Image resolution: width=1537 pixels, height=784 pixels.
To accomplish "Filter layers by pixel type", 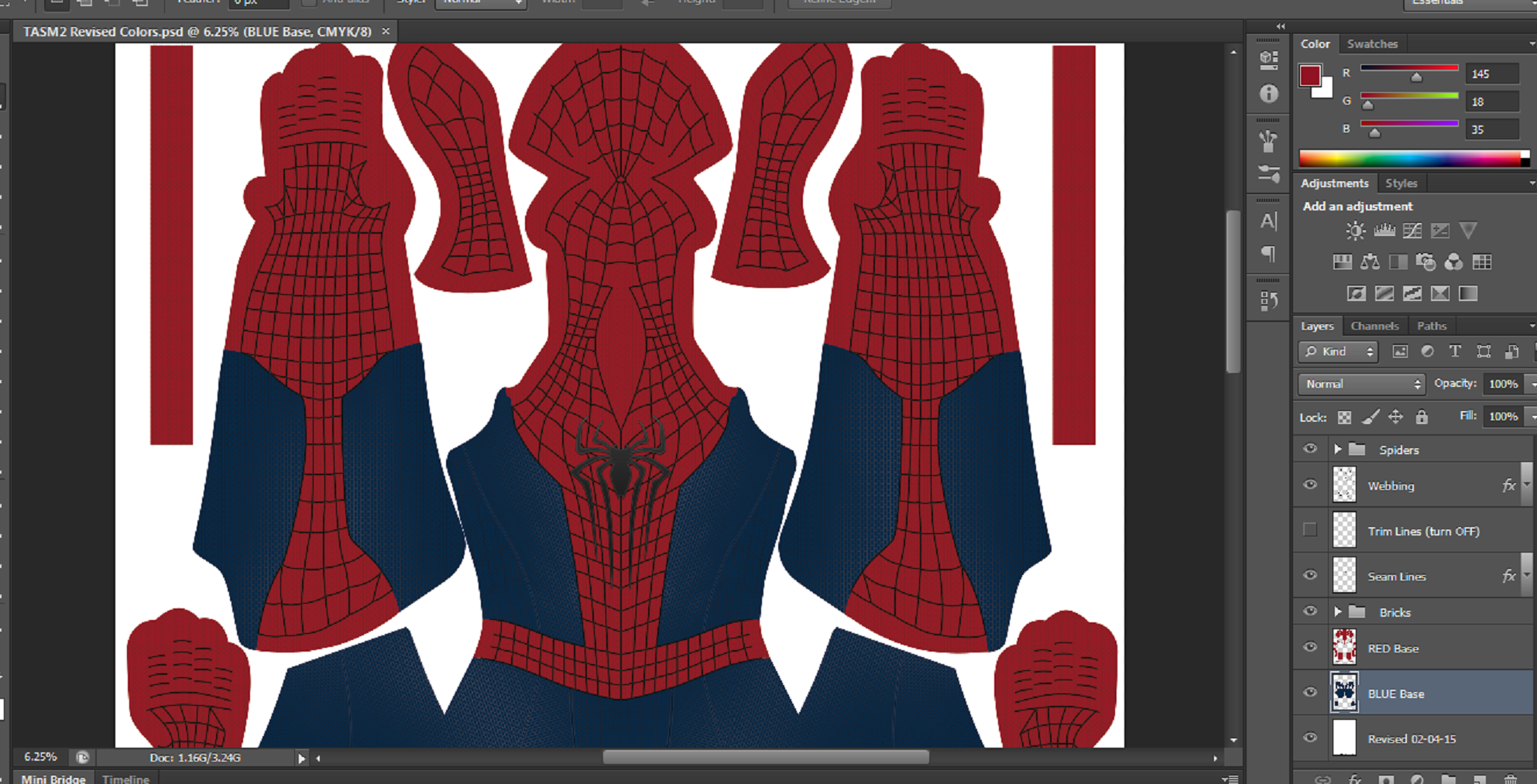I will point(1400,351).
